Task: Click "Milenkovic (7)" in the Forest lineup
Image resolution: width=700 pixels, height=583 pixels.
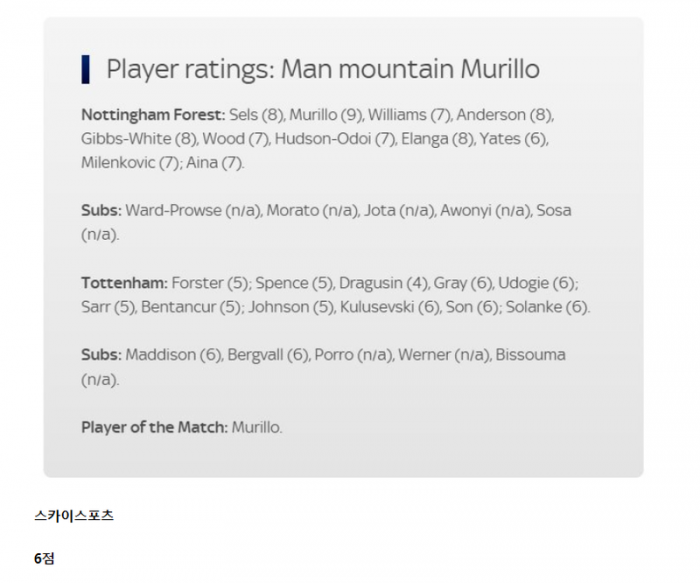Action: (x=130, y=163)
